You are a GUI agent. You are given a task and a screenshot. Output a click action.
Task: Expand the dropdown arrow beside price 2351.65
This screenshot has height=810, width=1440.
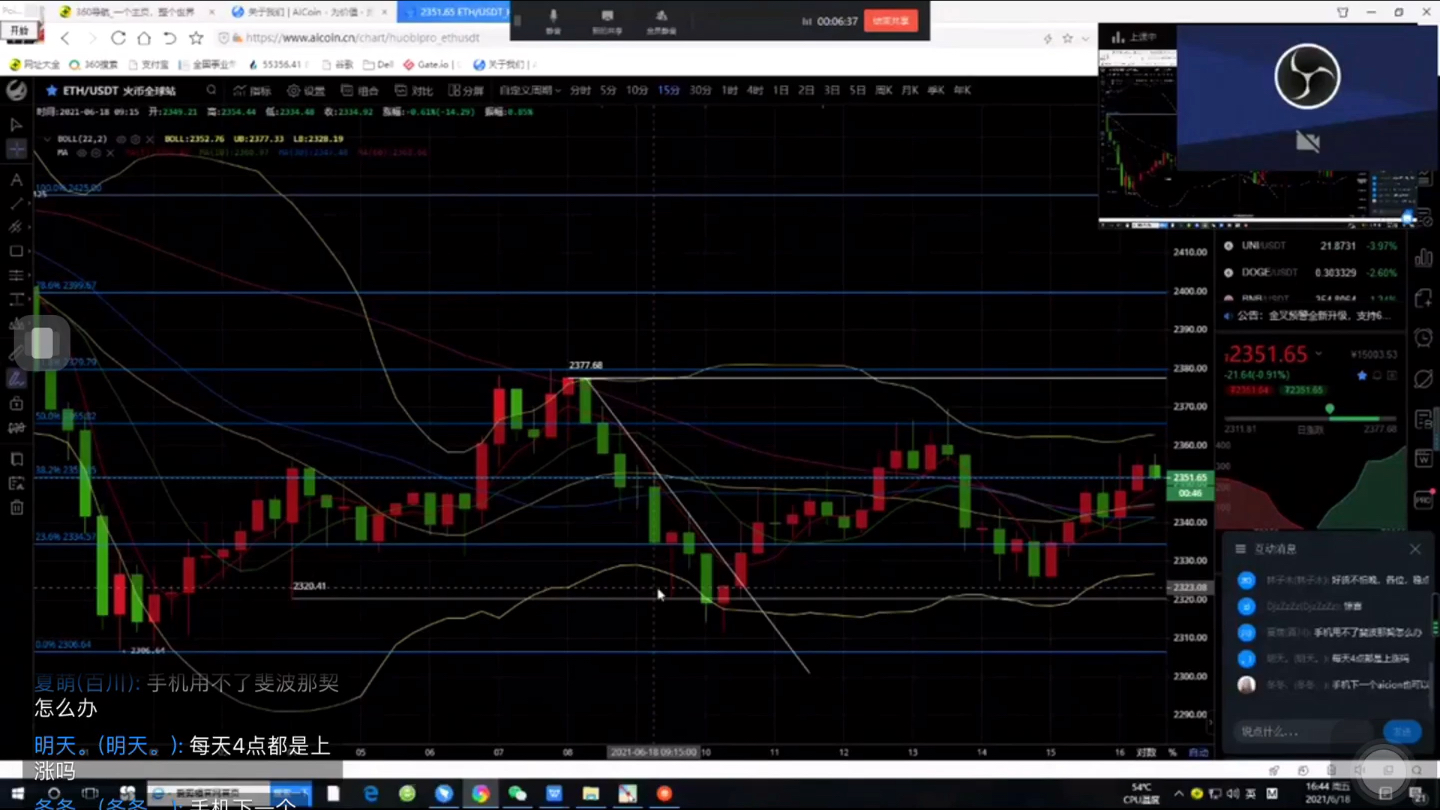(x=1319, y=354)
